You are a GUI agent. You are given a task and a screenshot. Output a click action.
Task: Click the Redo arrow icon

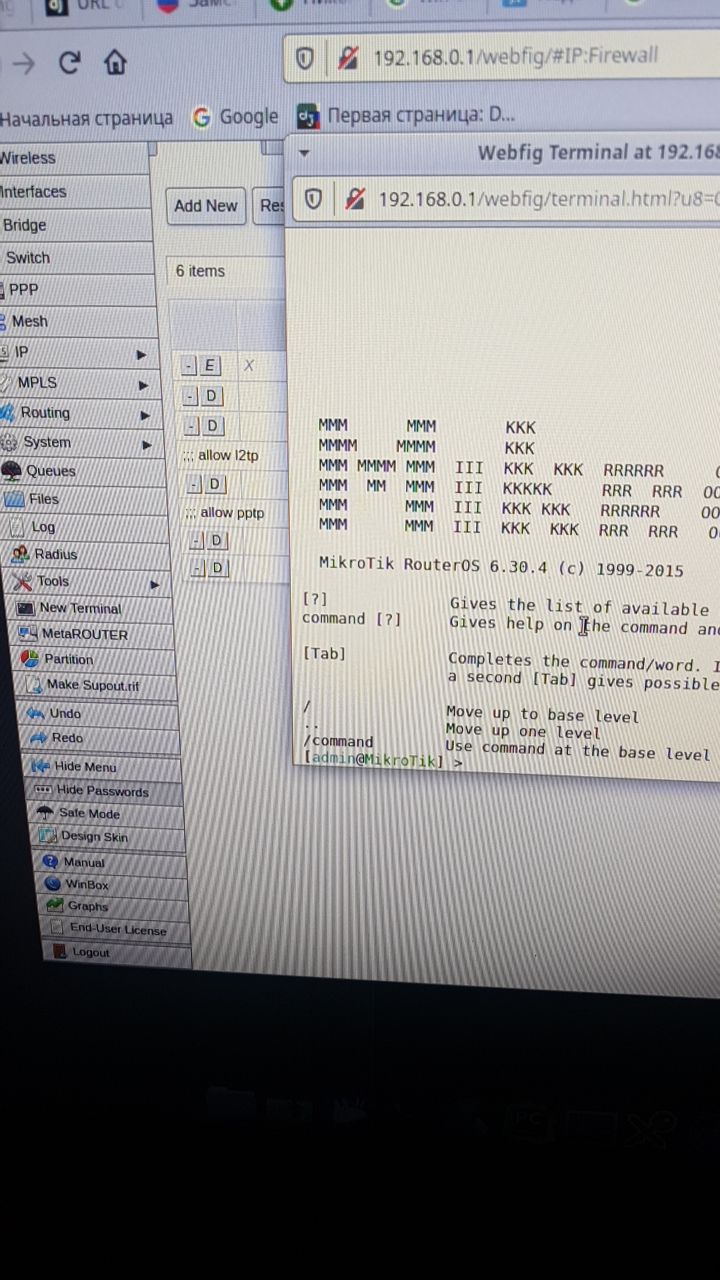pos(40,738)
